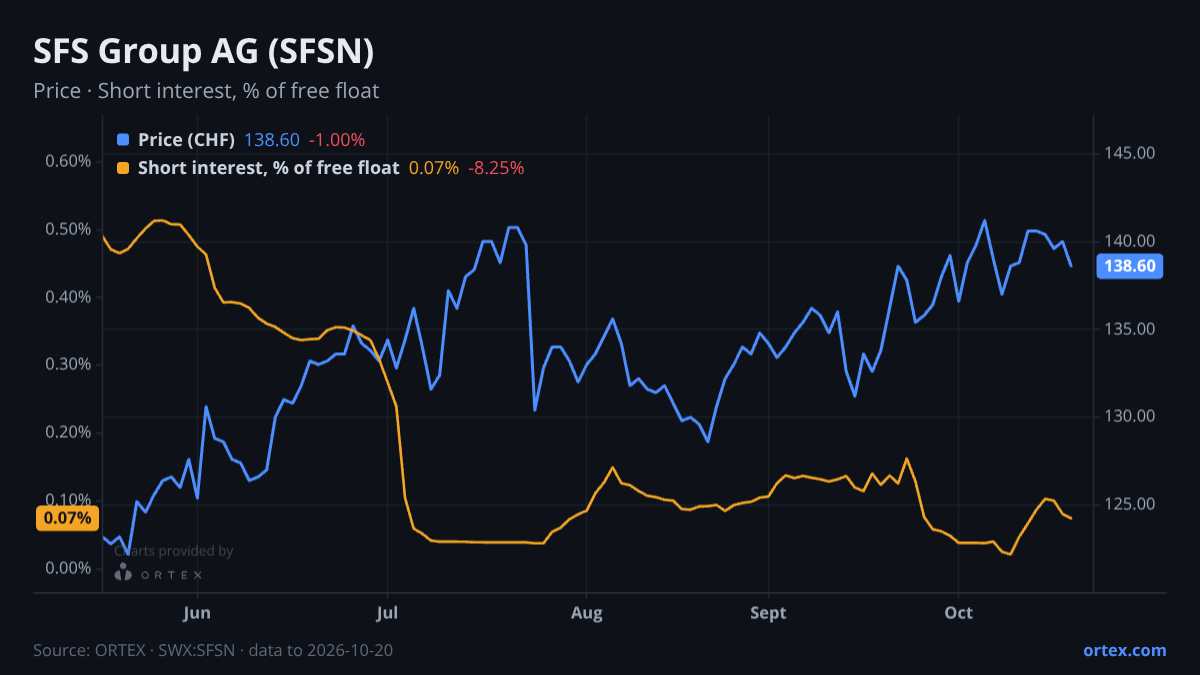Click the 0.50% left axis label

point(69,229)
